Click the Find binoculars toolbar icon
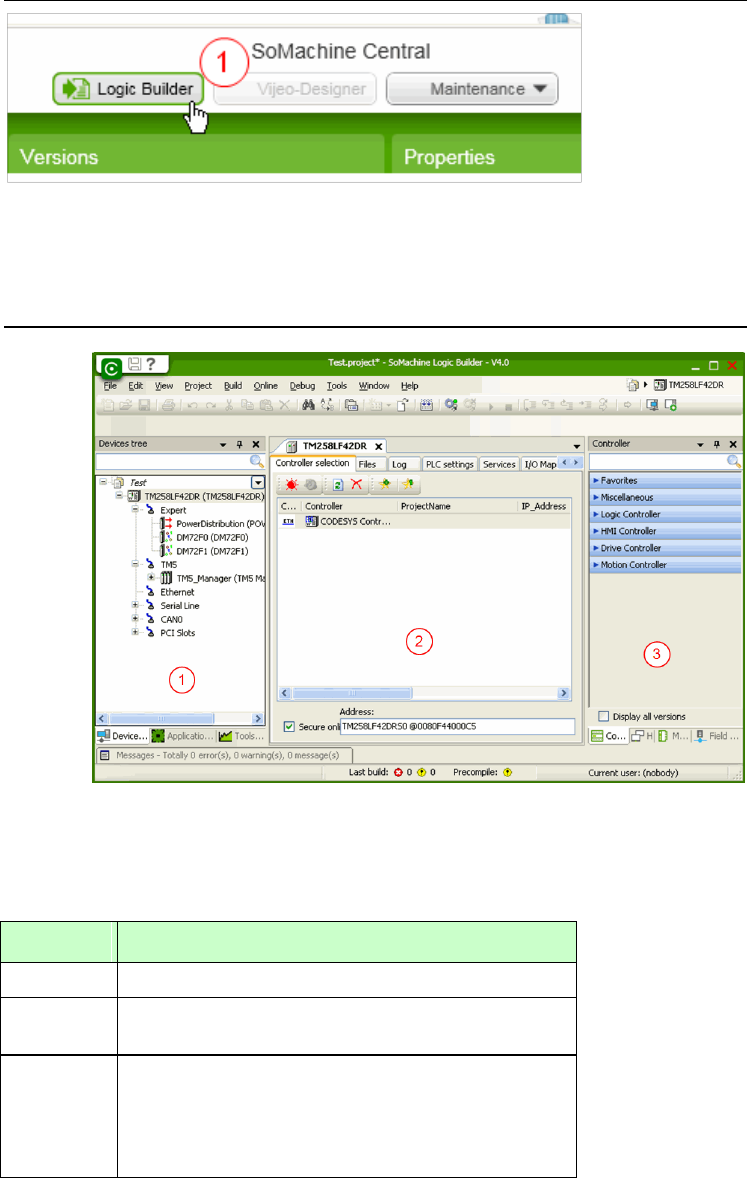747x1178 pixels. click(x=308, y=405)
